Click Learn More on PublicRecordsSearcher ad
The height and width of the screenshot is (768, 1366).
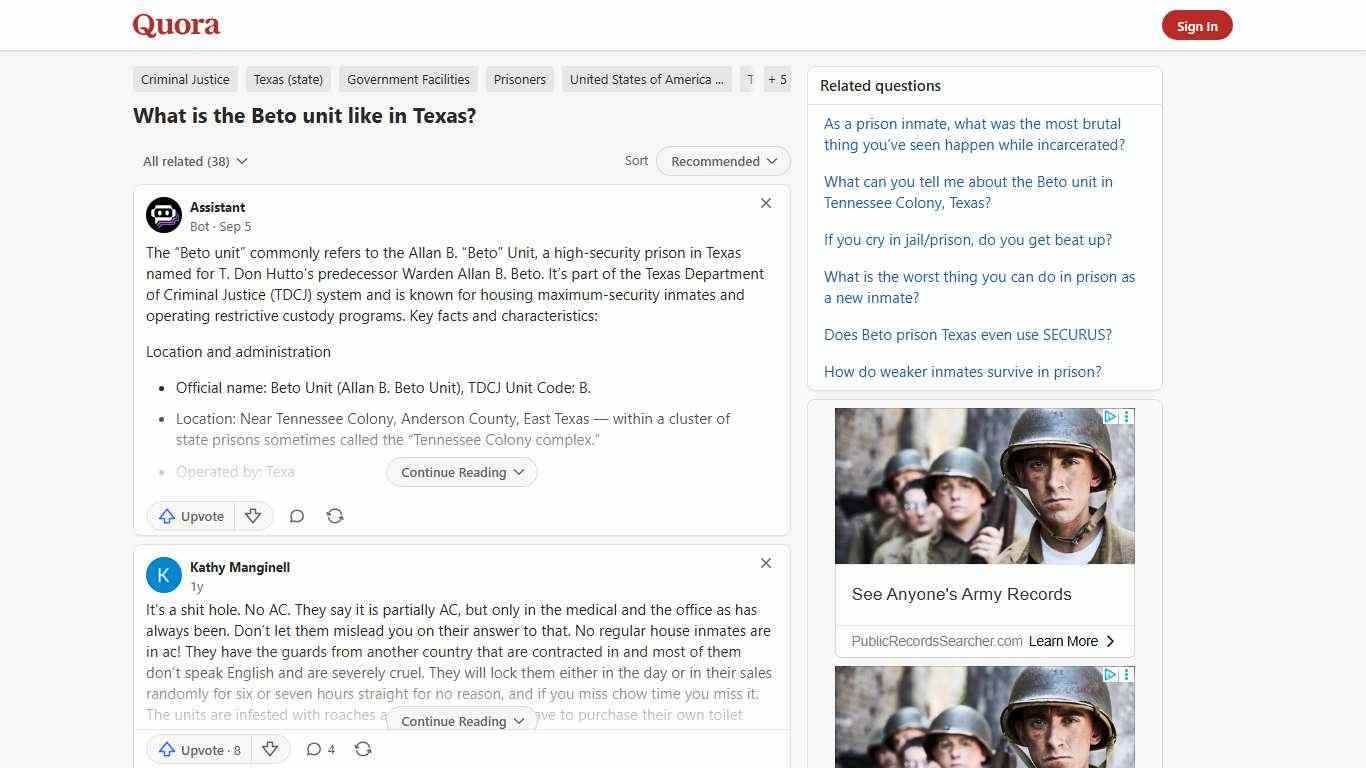1072,641
